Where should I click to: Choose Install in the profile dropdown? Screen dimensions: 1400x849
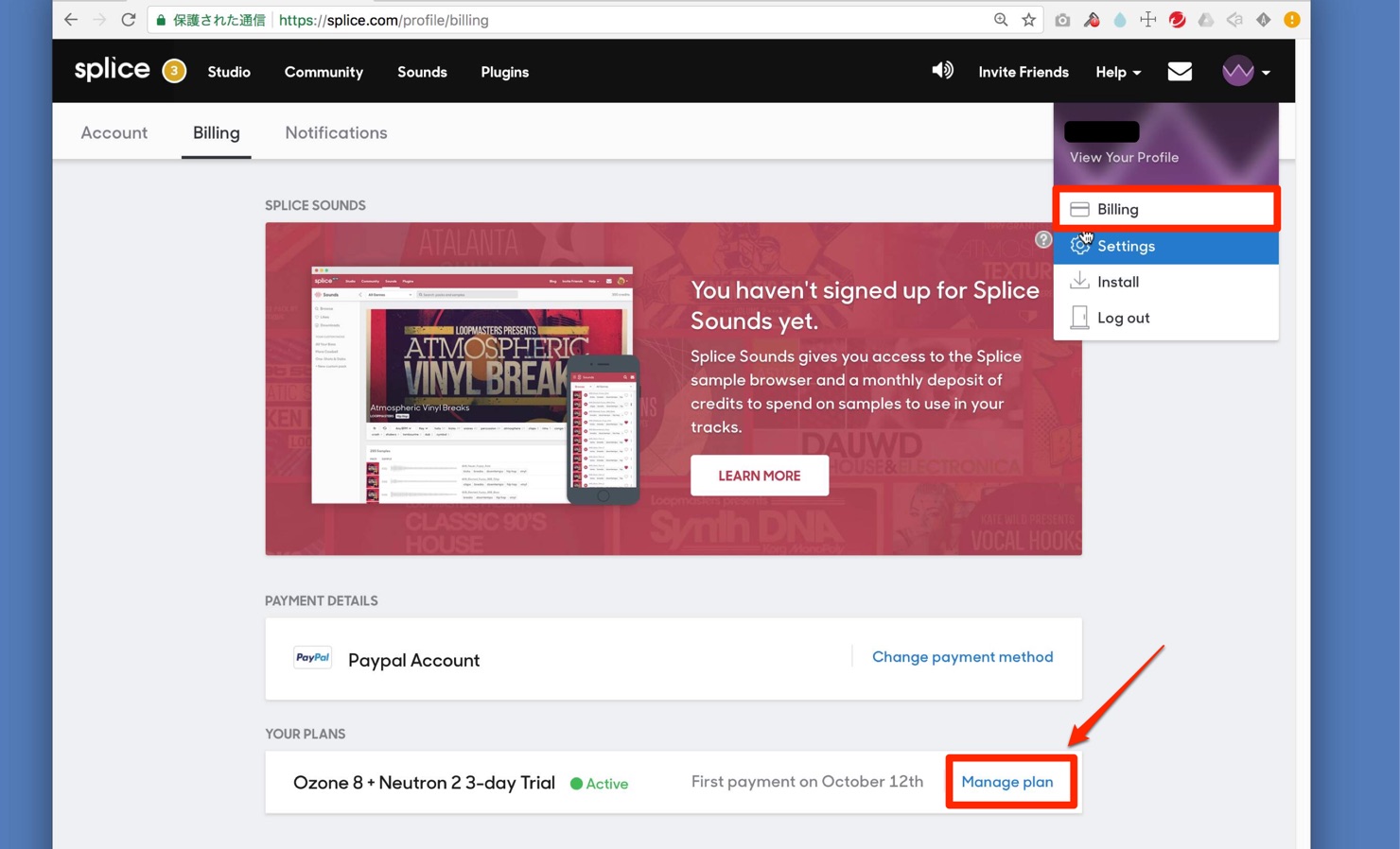[x=1166, y=282]
